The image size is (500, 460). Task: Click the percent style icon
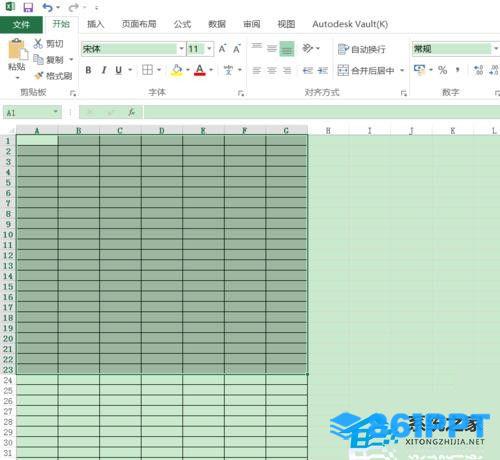pos(442,70)
